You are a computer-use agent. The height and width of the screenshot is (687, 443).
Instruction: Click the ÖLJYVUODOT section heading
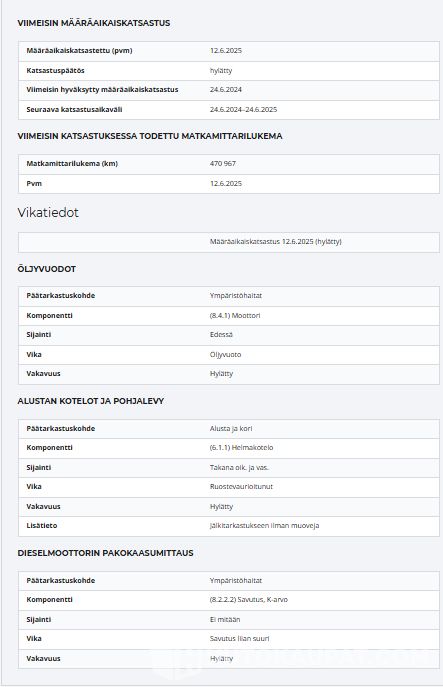point(46,269)
